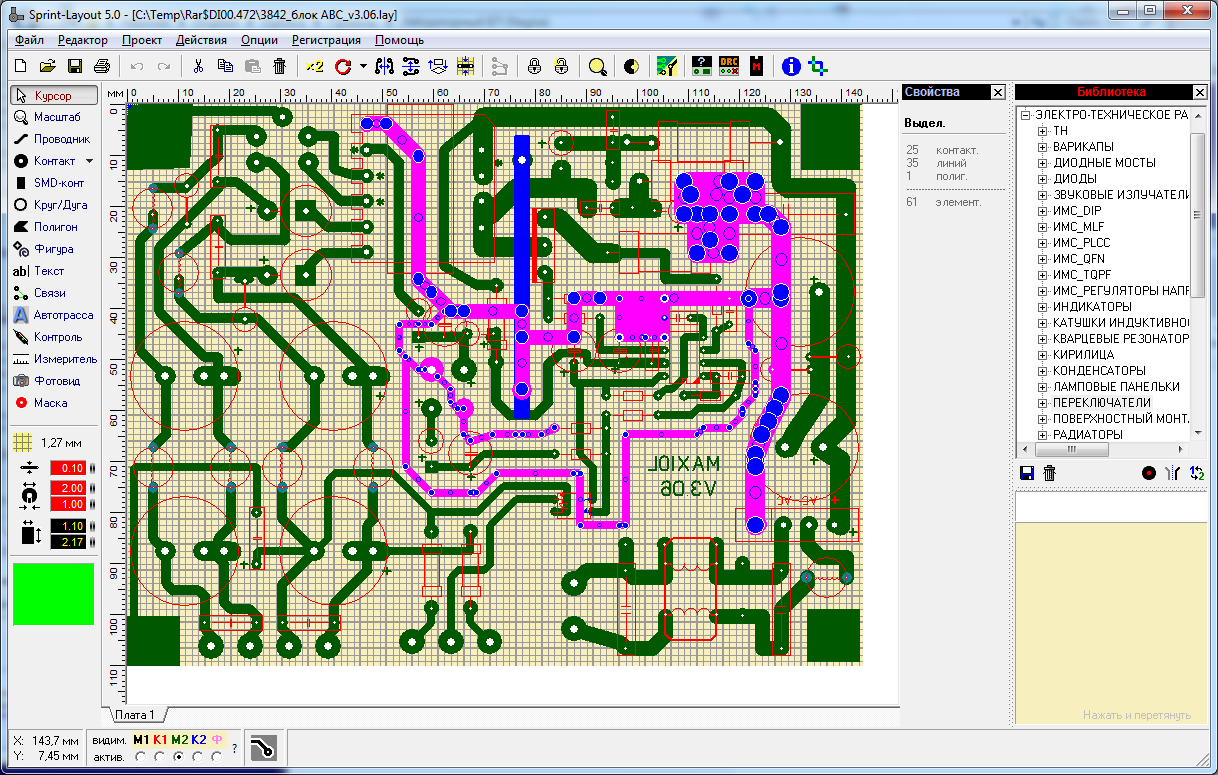The height and width of the screenshot is (775, 1218).
Task: Set K2 as the active layer
Action: (x=197, y=757)
